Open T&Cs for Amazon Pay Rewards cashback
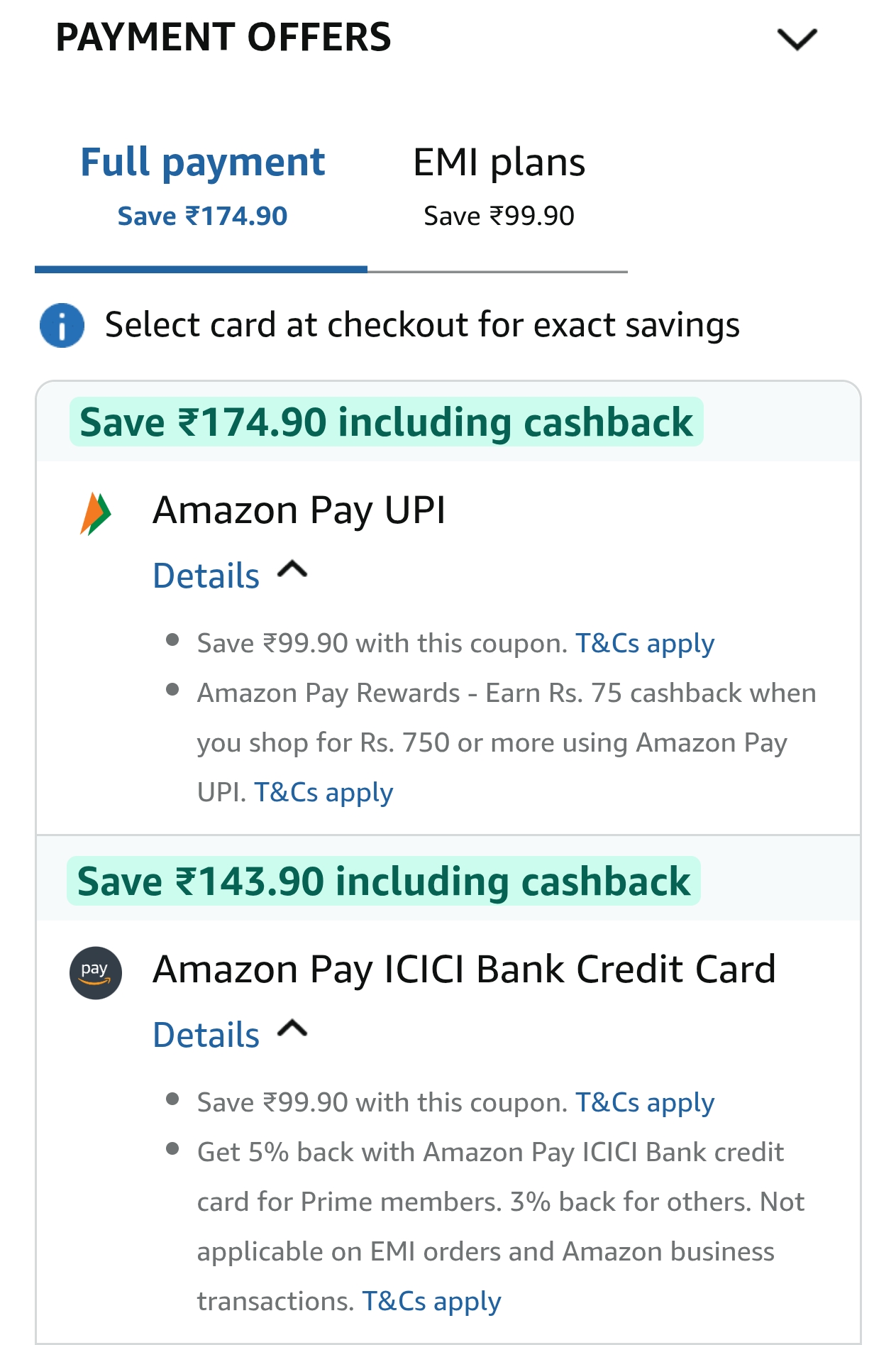The image size is (896, 1345). pos(323,793)
